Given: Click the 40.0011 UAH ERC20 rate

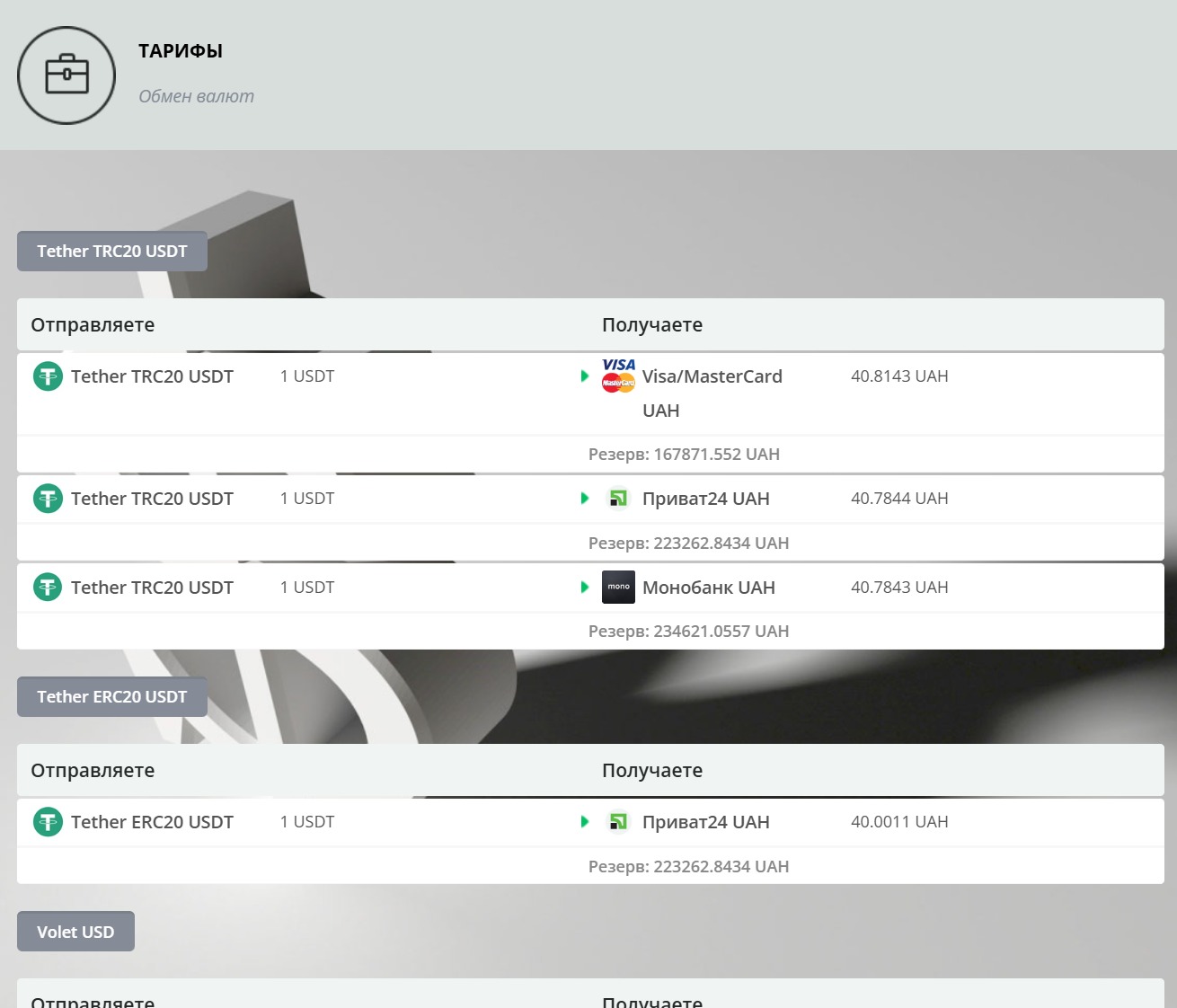Looking at the screenshot, I should pyautogui.click(x=899, y=822).
